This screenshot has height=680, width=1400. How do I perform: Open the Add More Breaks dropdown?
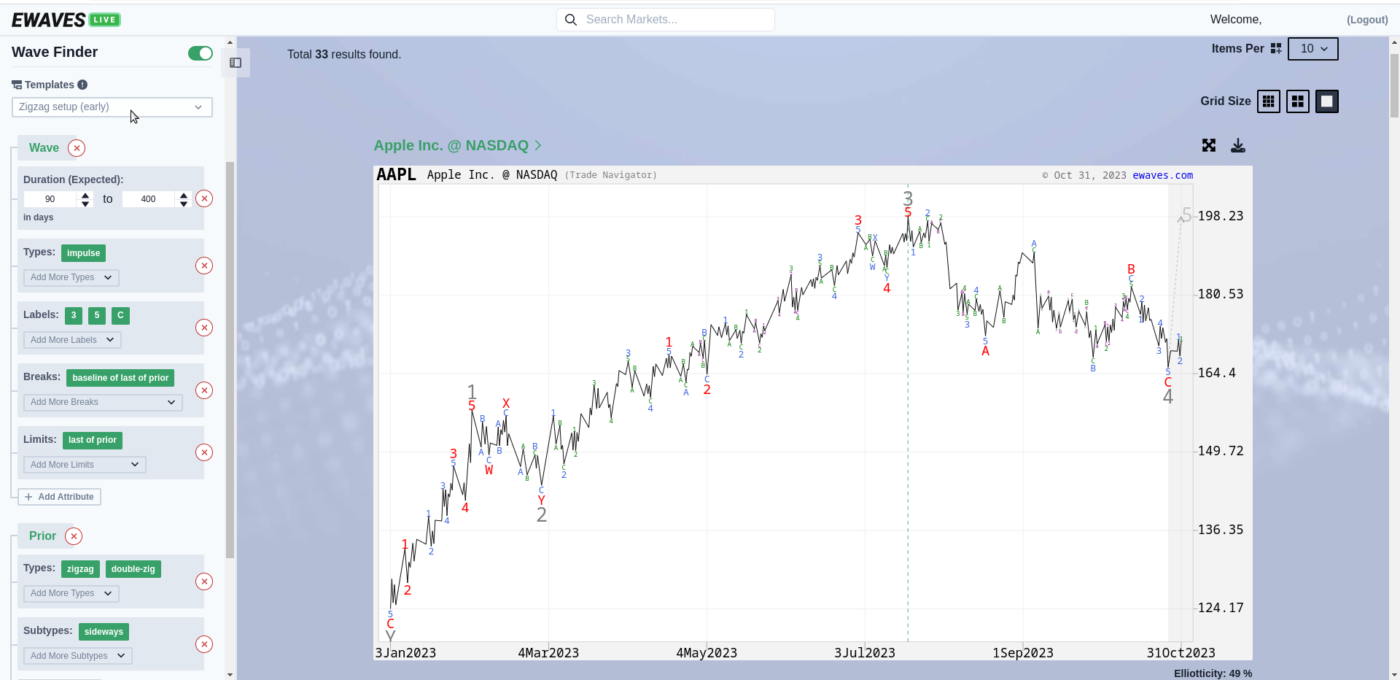pos(103,402)
